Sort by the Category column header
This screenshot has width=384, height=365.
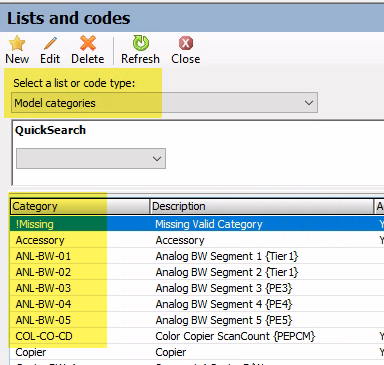point(80,206)
